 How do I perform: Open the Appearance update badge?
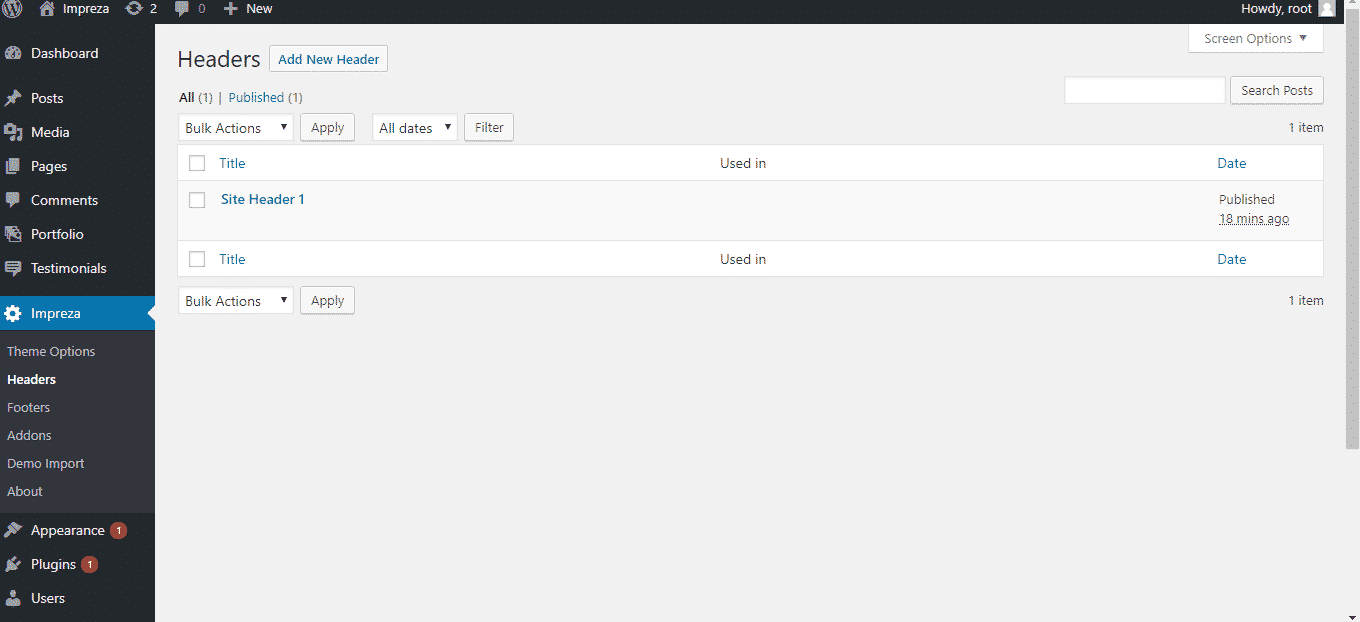pos(118,530)
